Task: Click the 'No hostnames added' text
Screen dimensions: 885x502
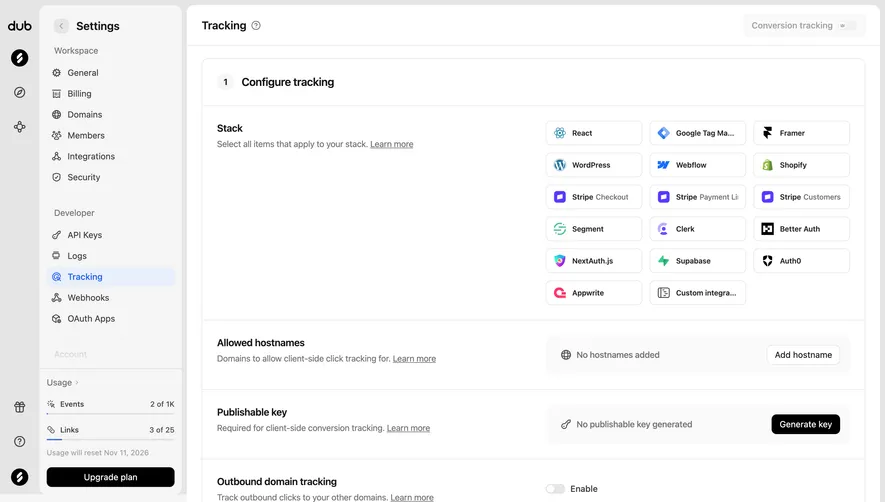Action: pyautogui.click(x=618, y=355)
